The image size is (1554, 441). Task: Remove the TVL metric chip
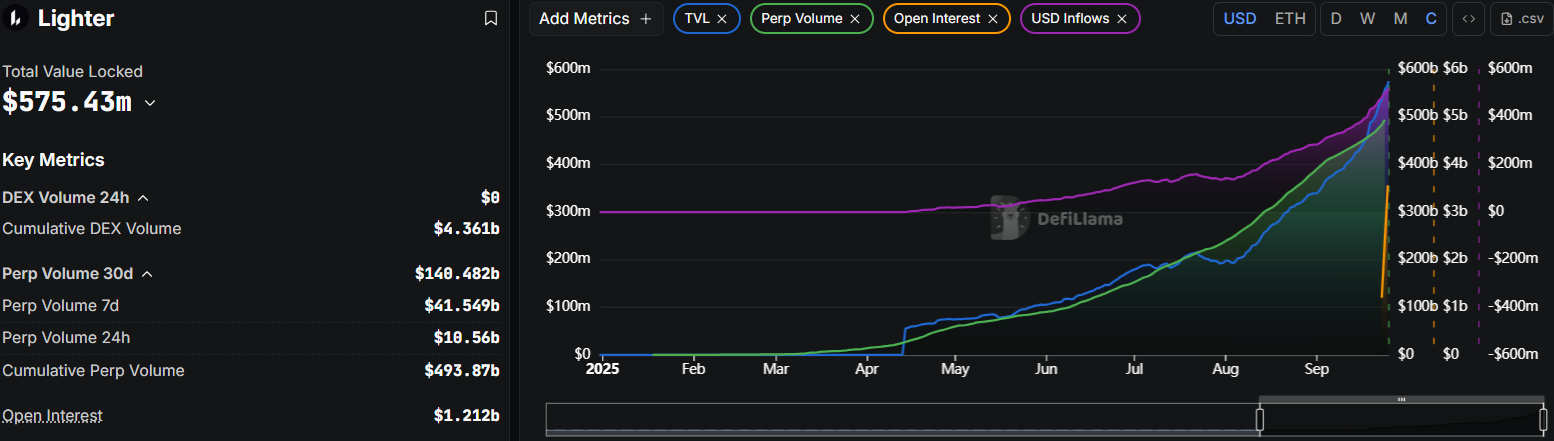(722, 19)
